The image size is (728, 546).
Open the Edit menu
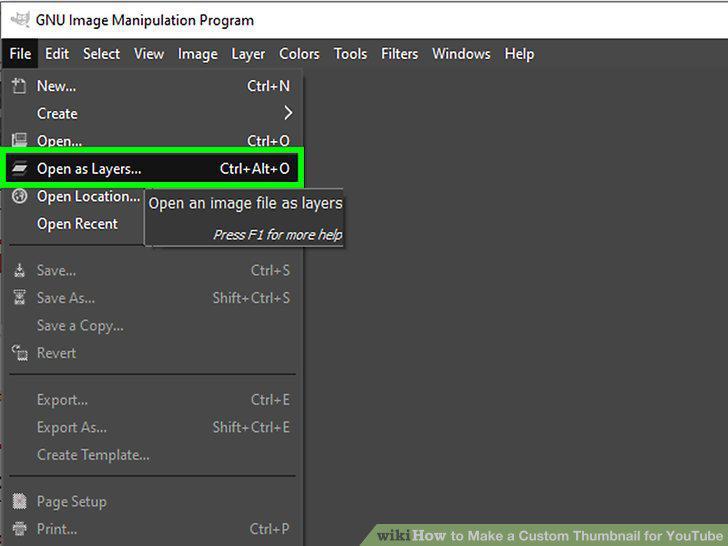(x=57, y=53)
